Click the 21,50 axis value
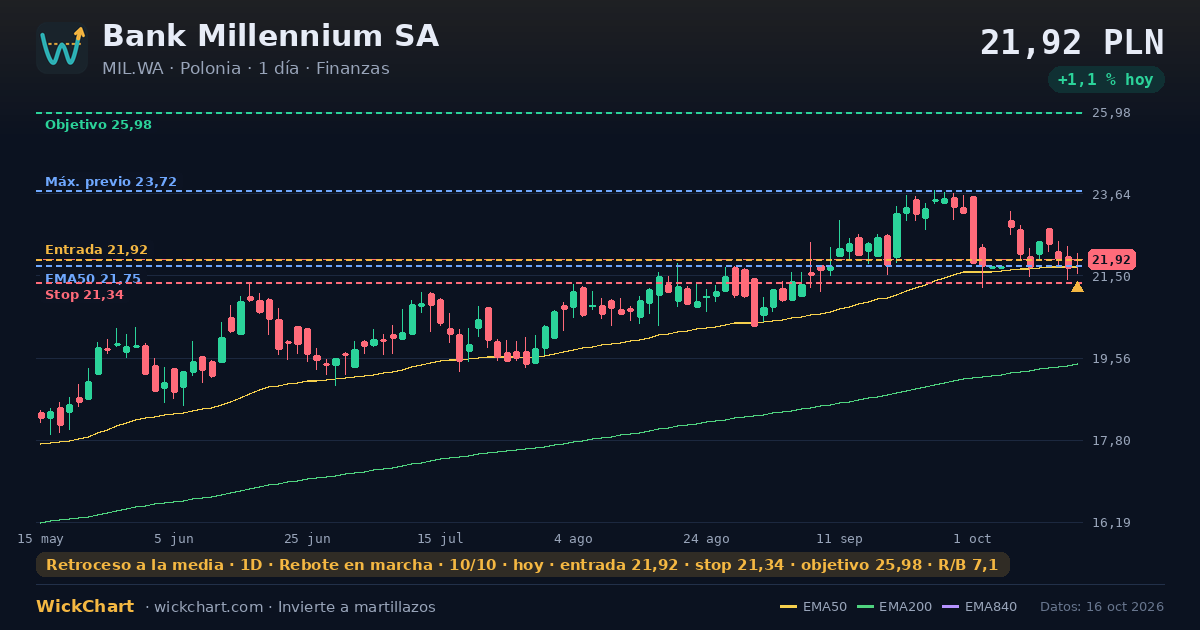Viewport: 1200px width, 630px height. pyautogui.click(x=1112, y=277)
